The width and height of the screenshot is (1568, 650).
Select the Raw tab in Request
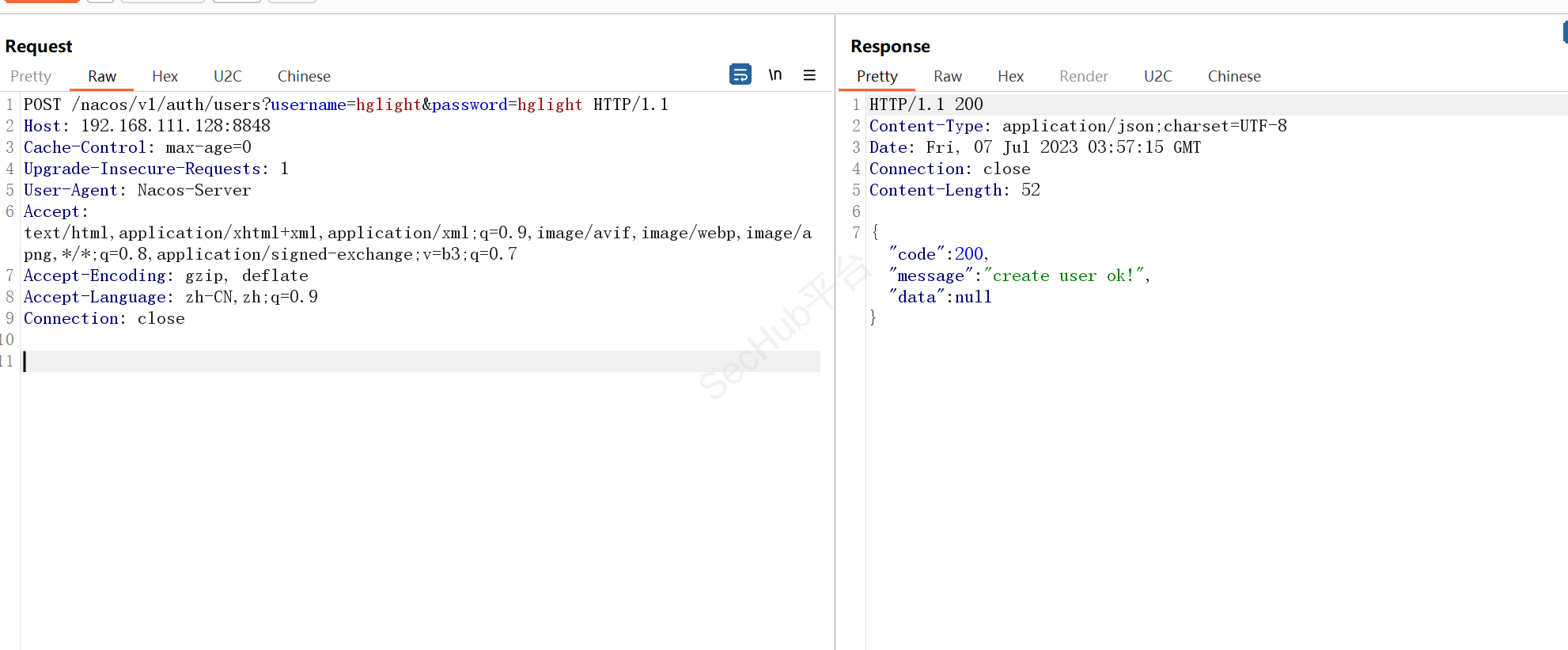pos(102,76)
